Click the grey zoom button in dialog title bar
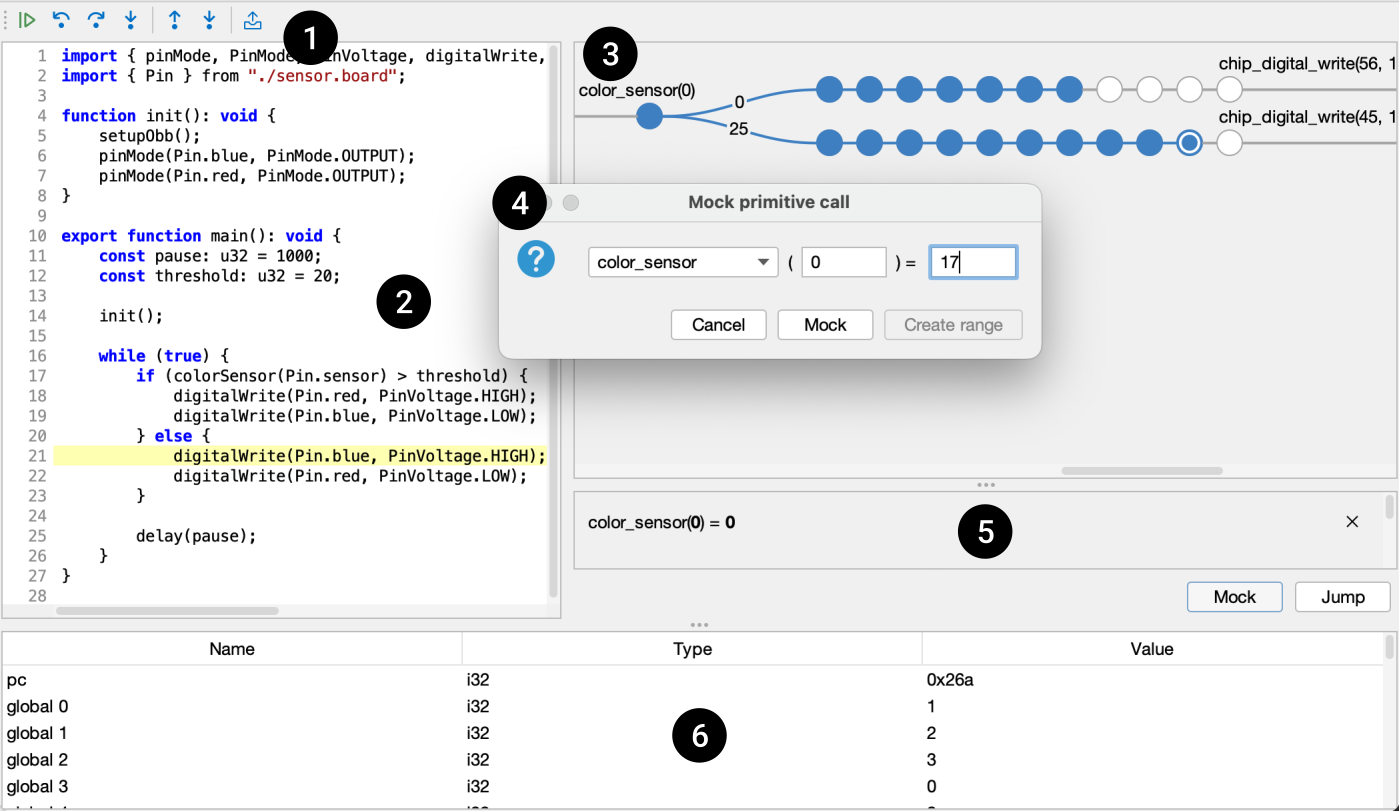Image resolution: width=1399 pixels, height=811 pixels. click(x=571, y=203)
